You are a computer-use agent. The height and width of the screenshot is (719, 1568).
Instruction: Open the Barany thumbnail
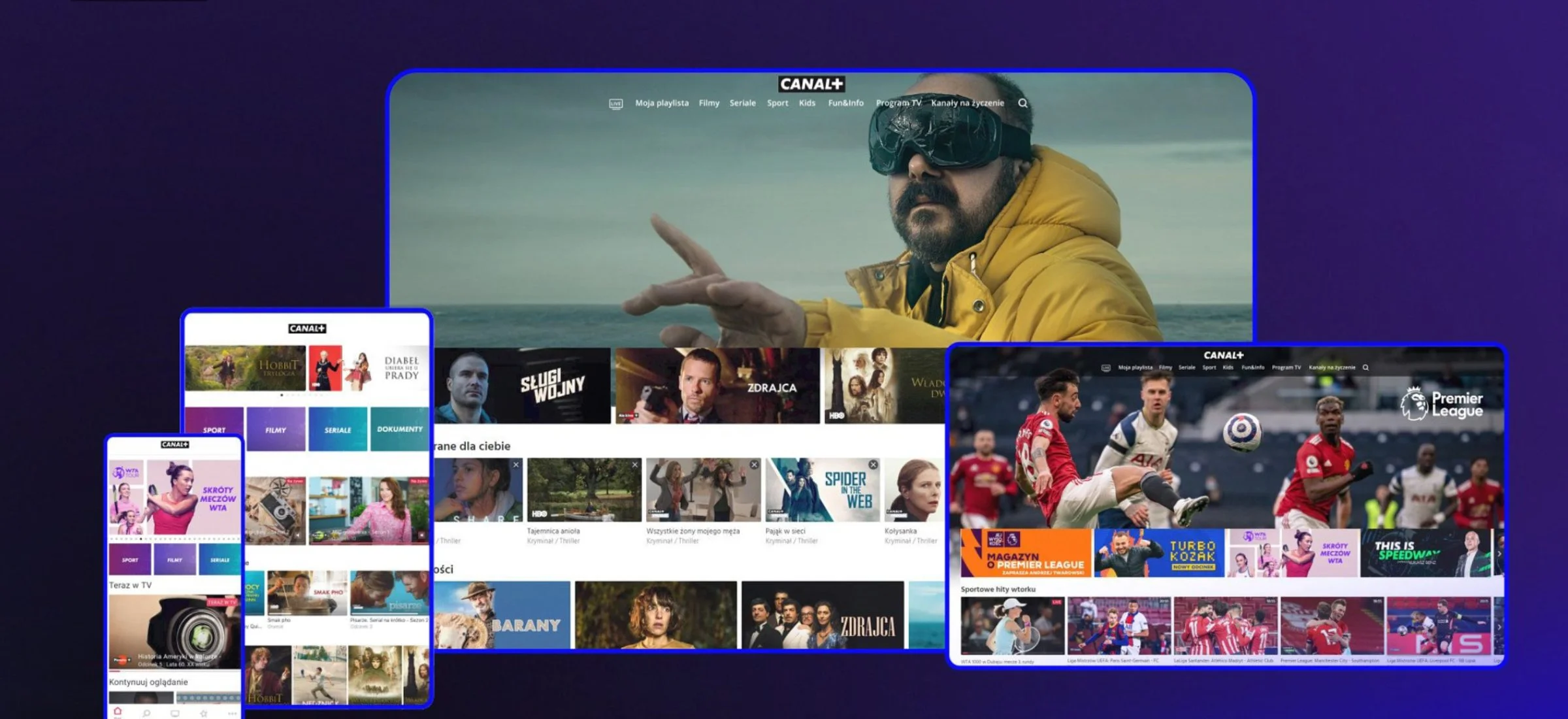(x=502, y=615)
